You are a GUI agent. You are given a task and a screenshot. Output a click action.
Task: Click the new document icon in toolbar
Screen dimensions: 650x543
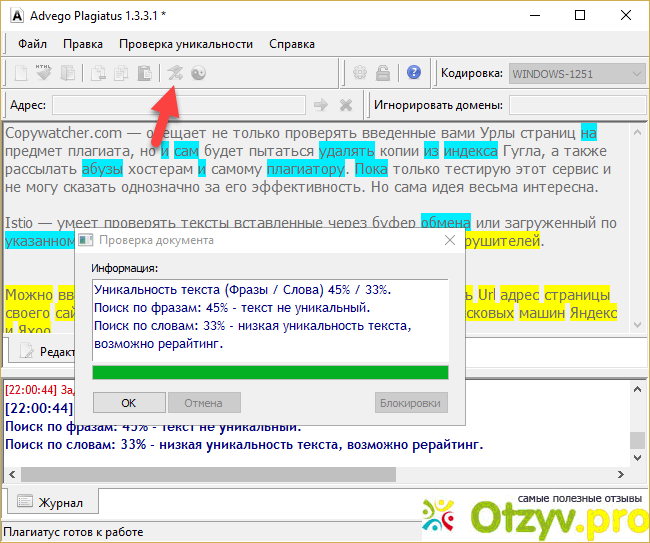(21, 73)
